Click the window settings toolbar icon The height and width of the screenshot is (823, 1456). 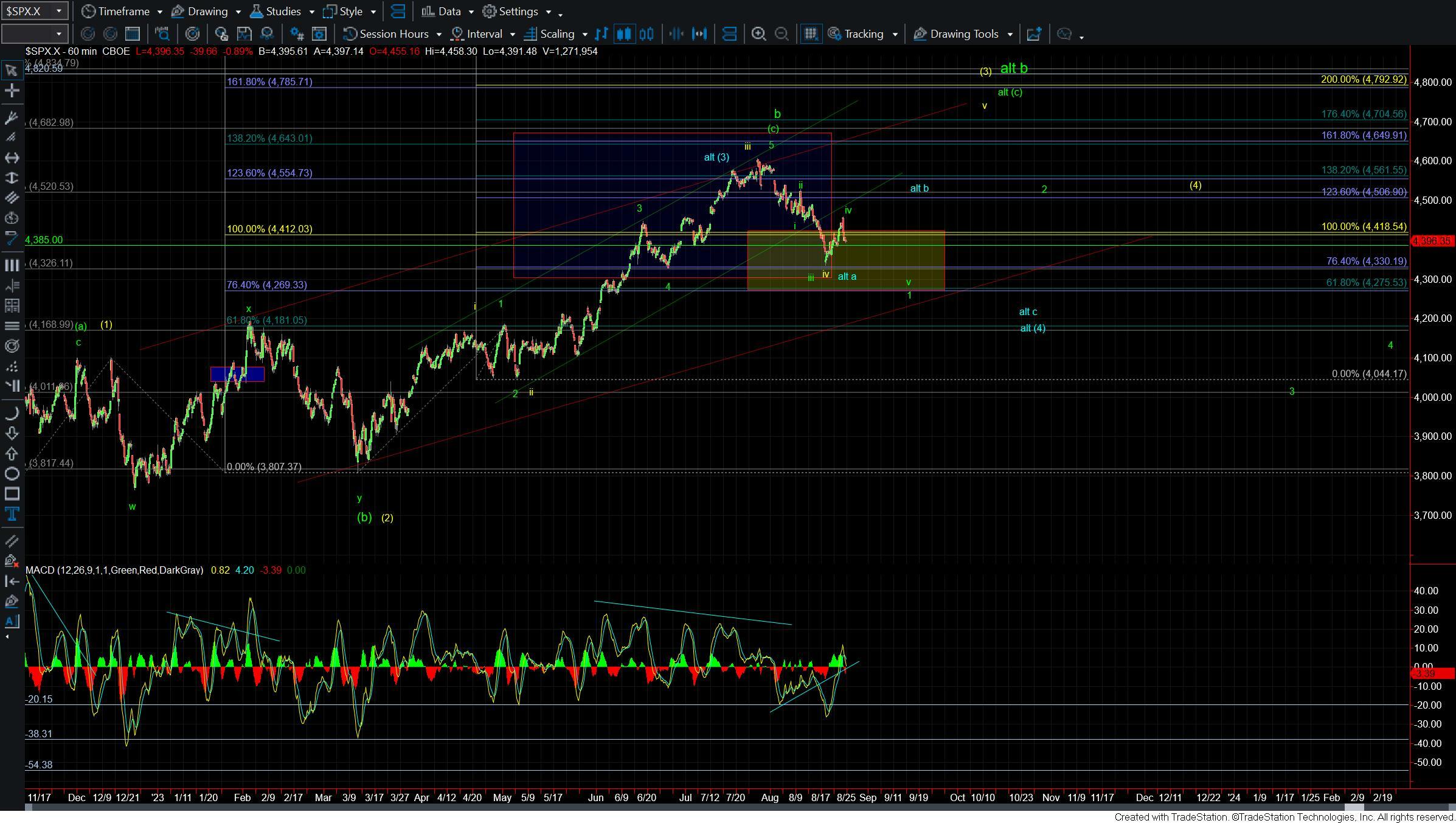click(x=319, y=34)
